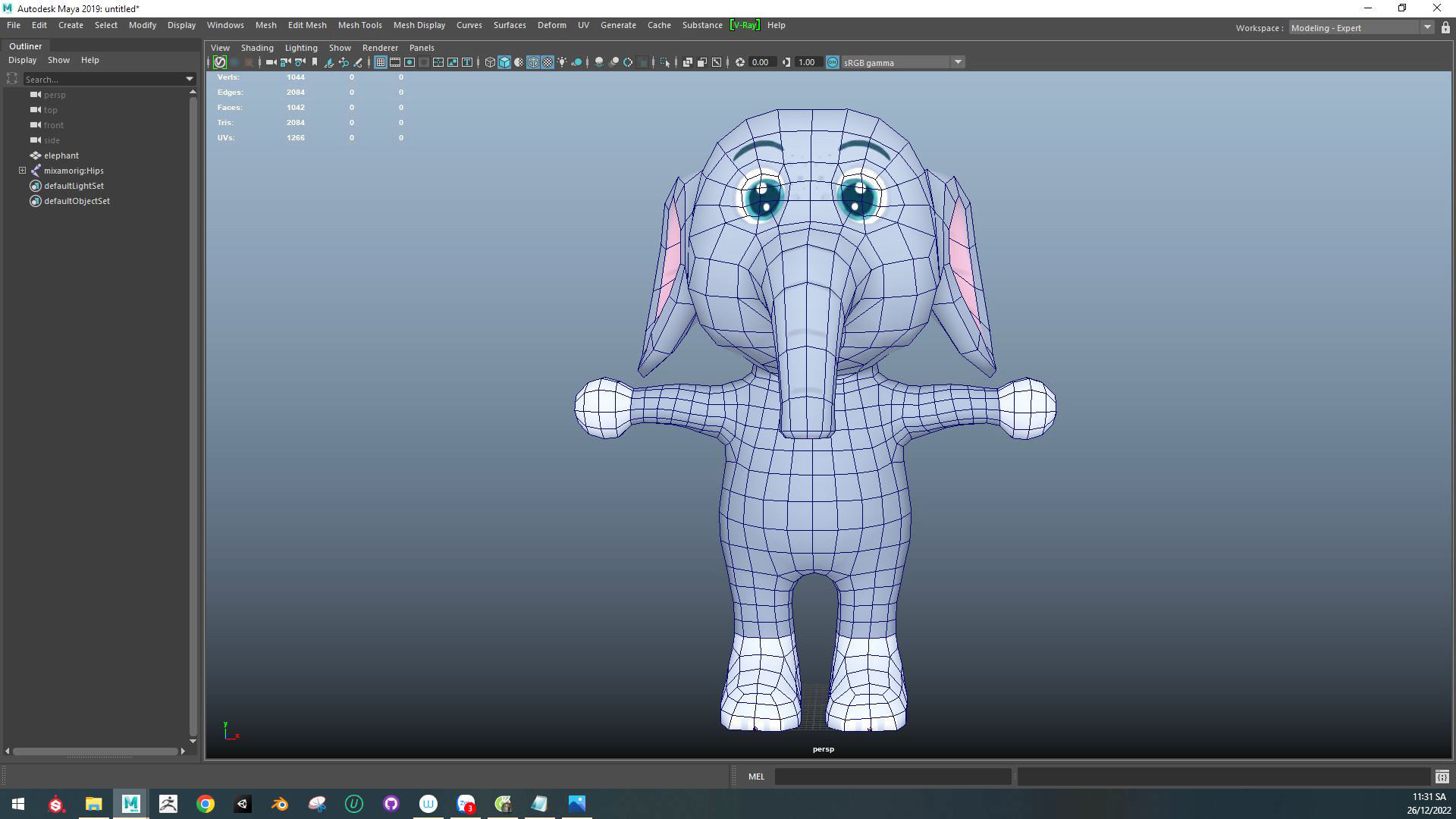The height and width of the screenshot is (819, 1456).
Task: Toggle the viewport Grid display
Action: point(381,62)
